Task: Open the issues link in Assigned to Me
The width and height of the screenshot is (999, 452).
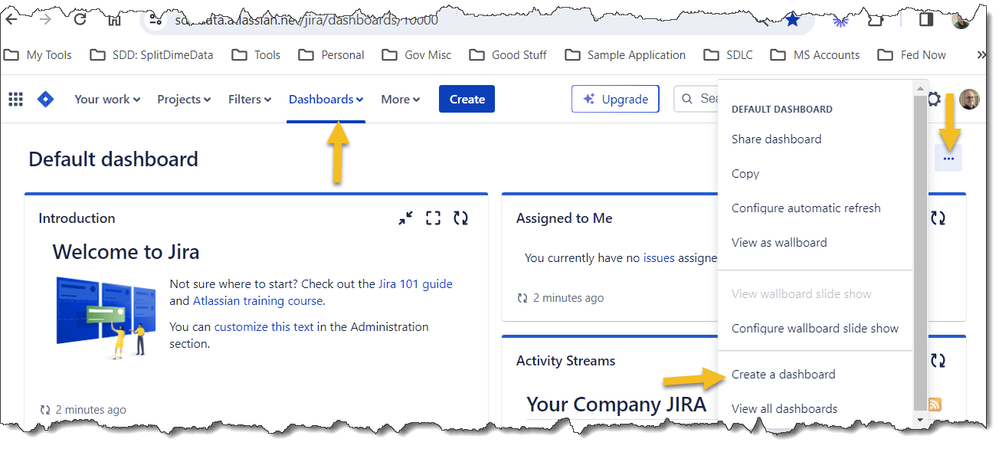Action: tap(659, 258)
